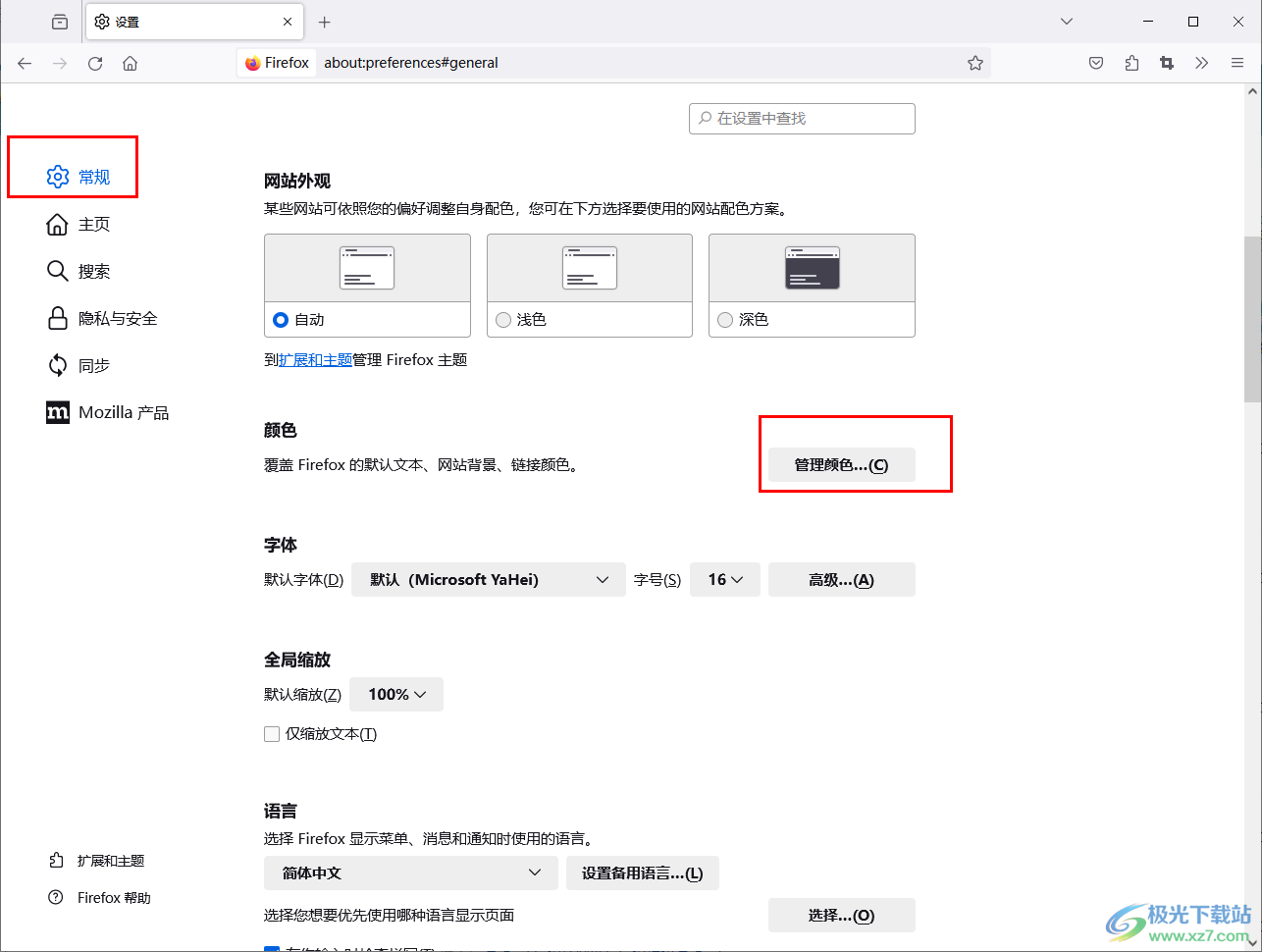Click the Firefox identity icon in address bar

click(x=278, y=63)
